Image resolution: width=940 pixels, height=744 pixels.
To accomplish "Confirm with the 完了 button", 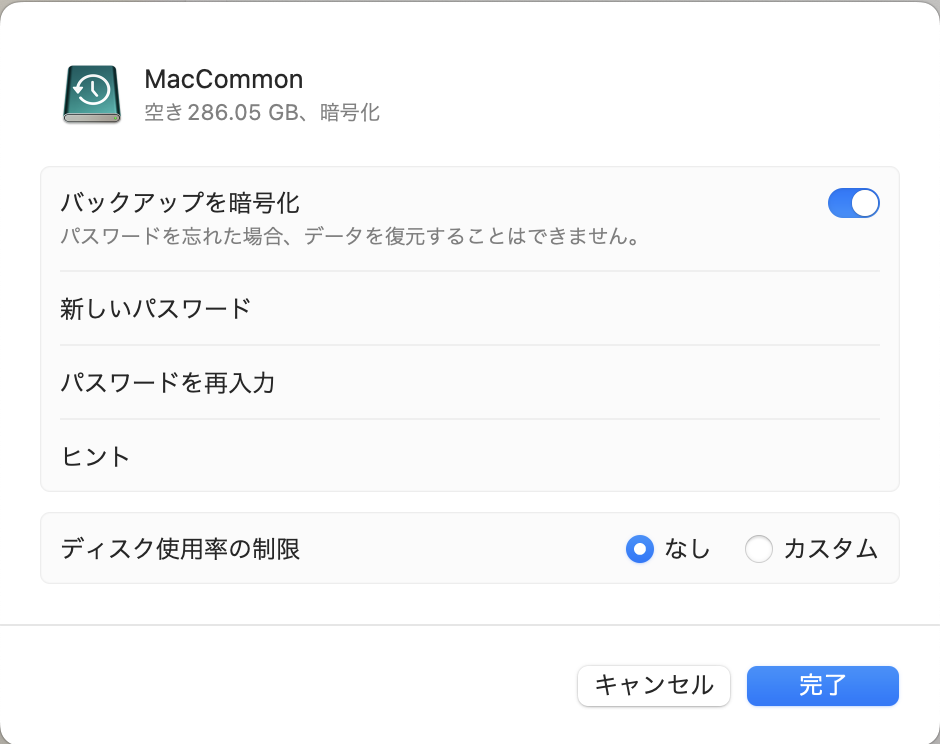I will click(x=822, y=685).
